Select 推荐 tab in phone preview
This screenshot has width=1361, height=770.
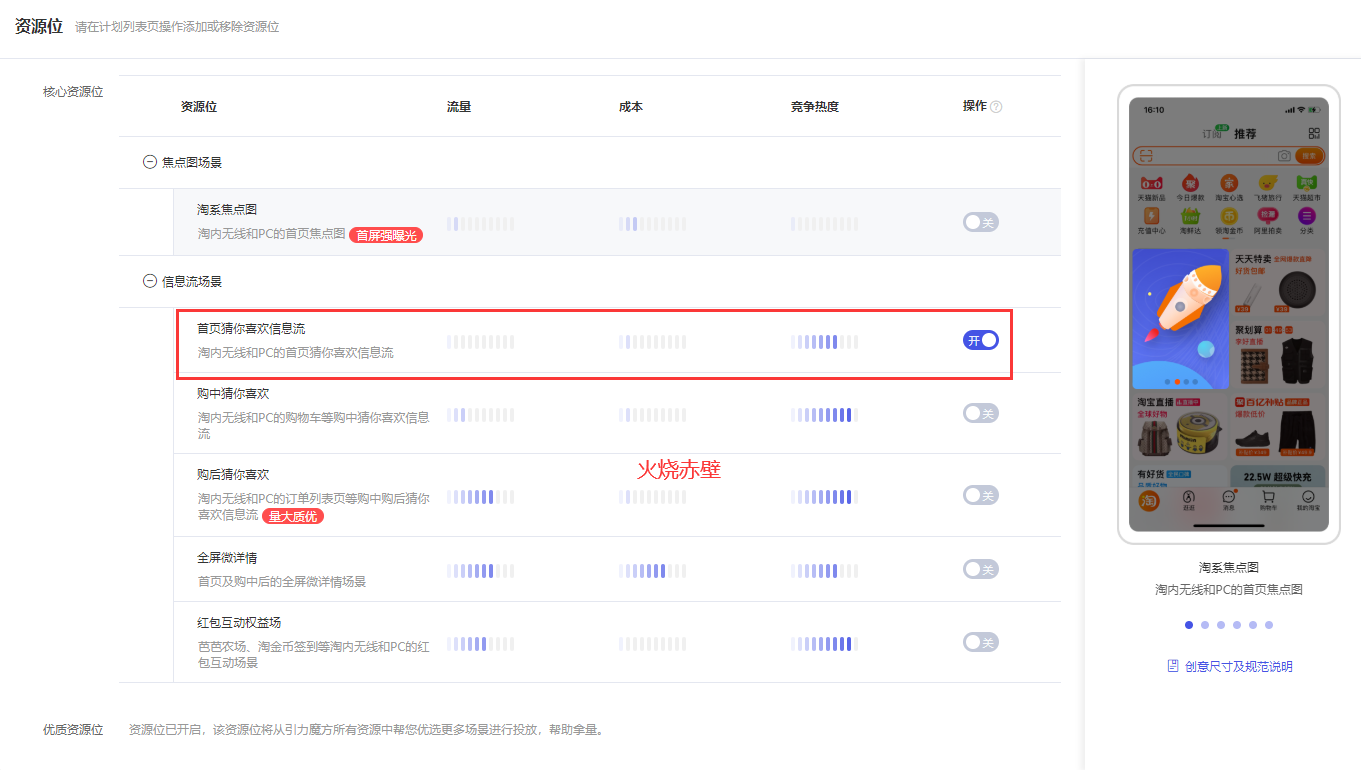pyautogui.click(x=1245, y=133)
